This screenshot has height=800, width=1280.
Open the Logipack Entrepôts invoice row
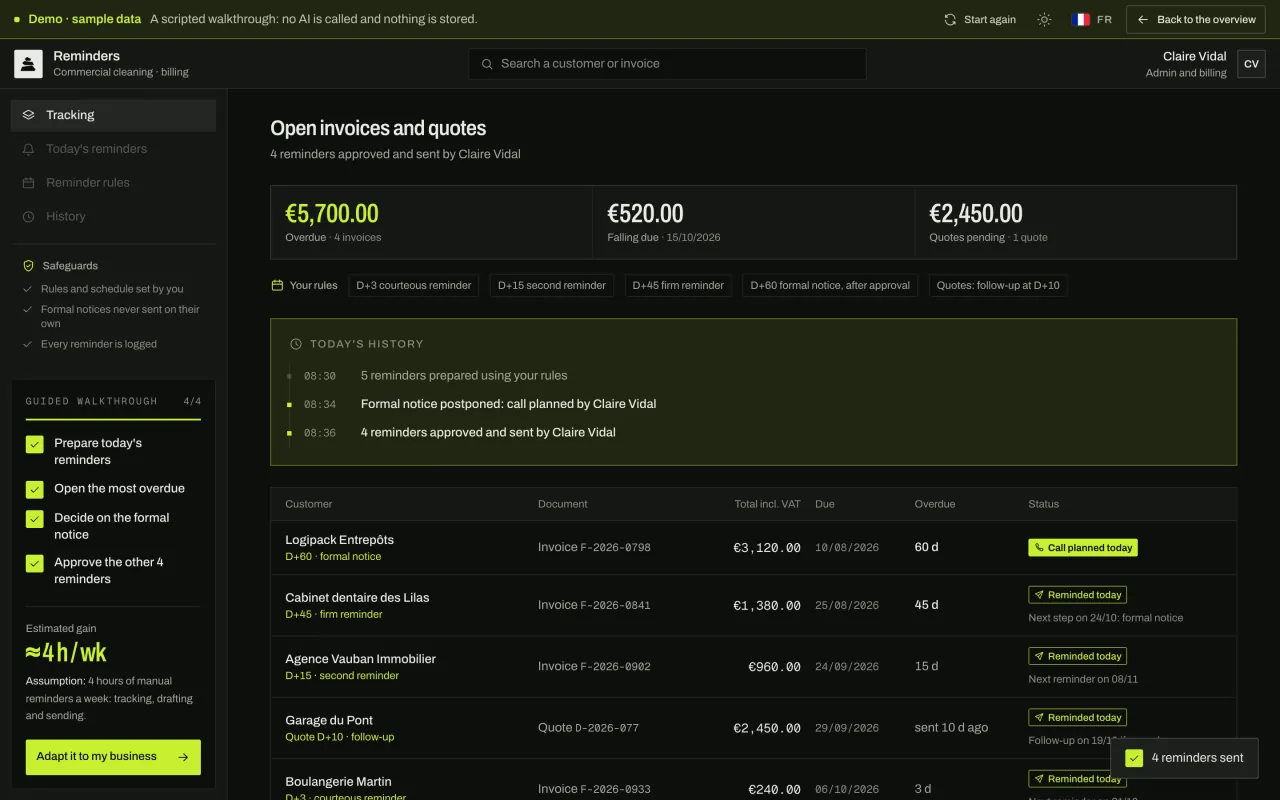pos(753,548)
